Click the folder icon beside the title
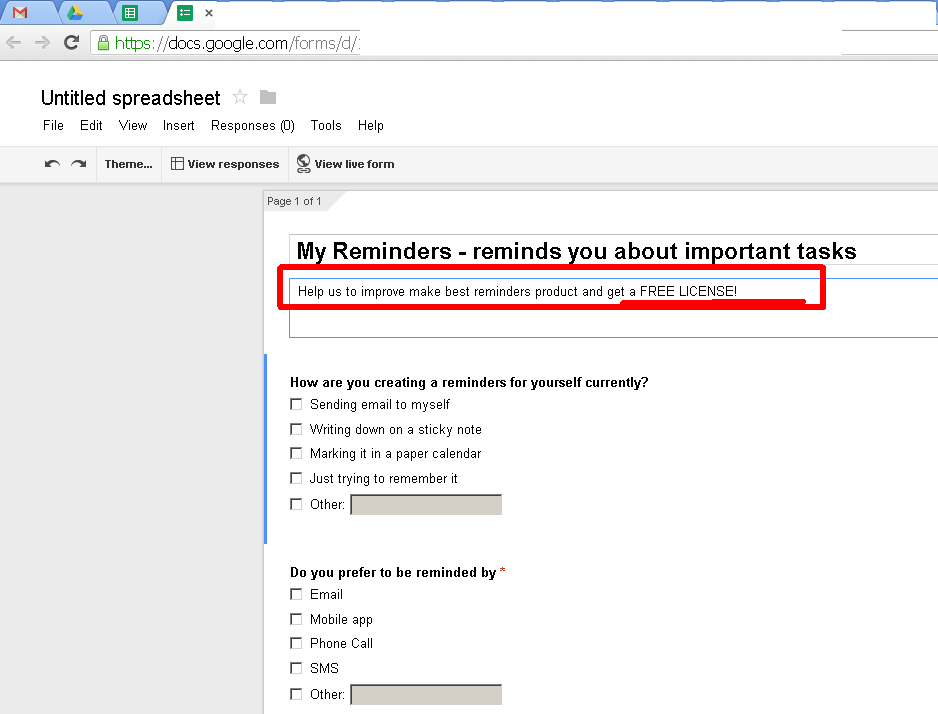 pyautogui.click(x=268, y=97)
